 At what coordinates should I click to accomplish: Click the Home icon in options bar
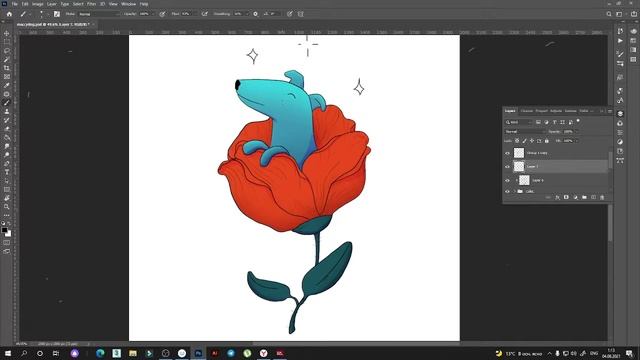[9, 14]
